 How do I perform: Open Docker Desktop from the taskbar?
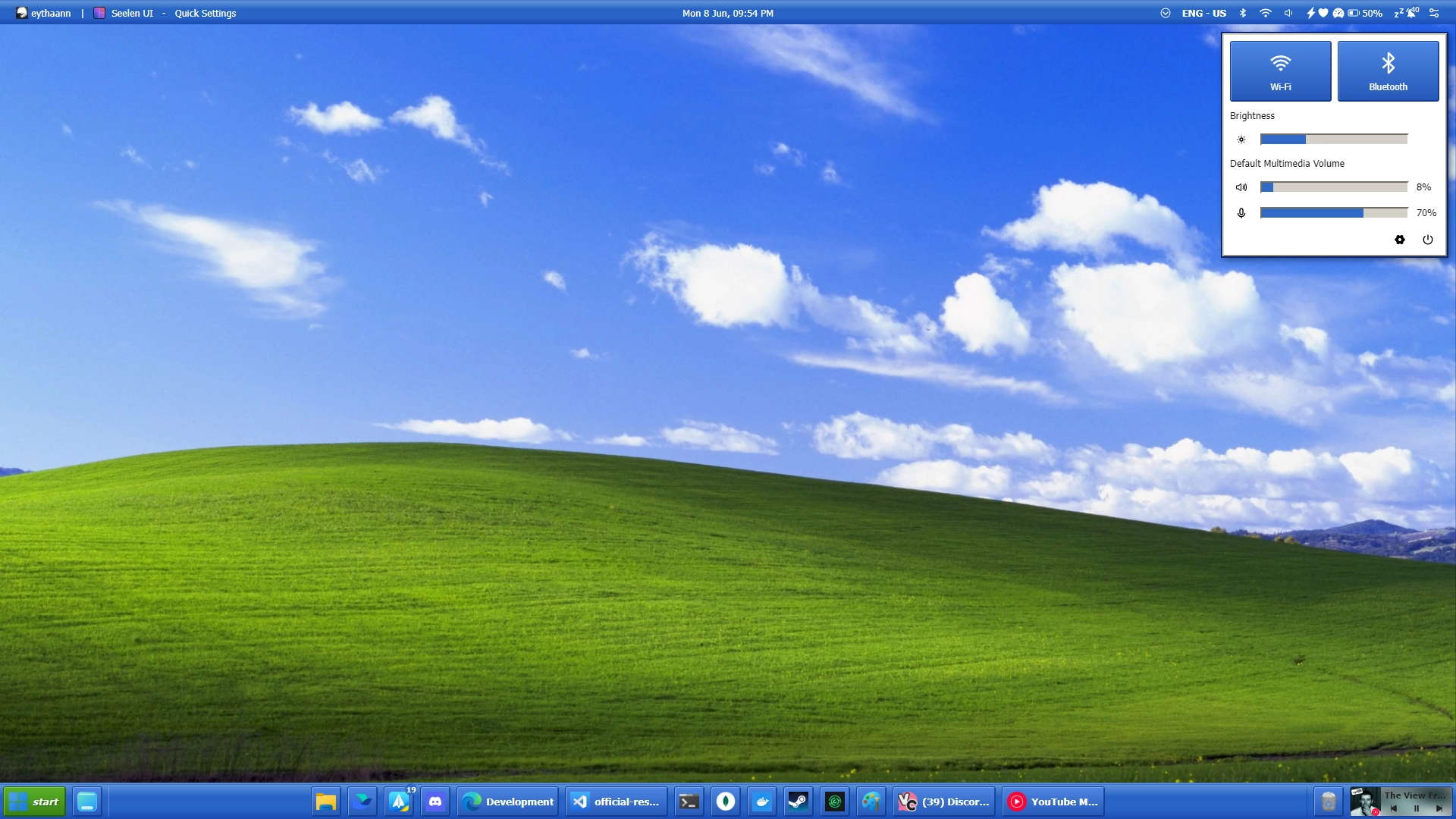tap(762, 802)
